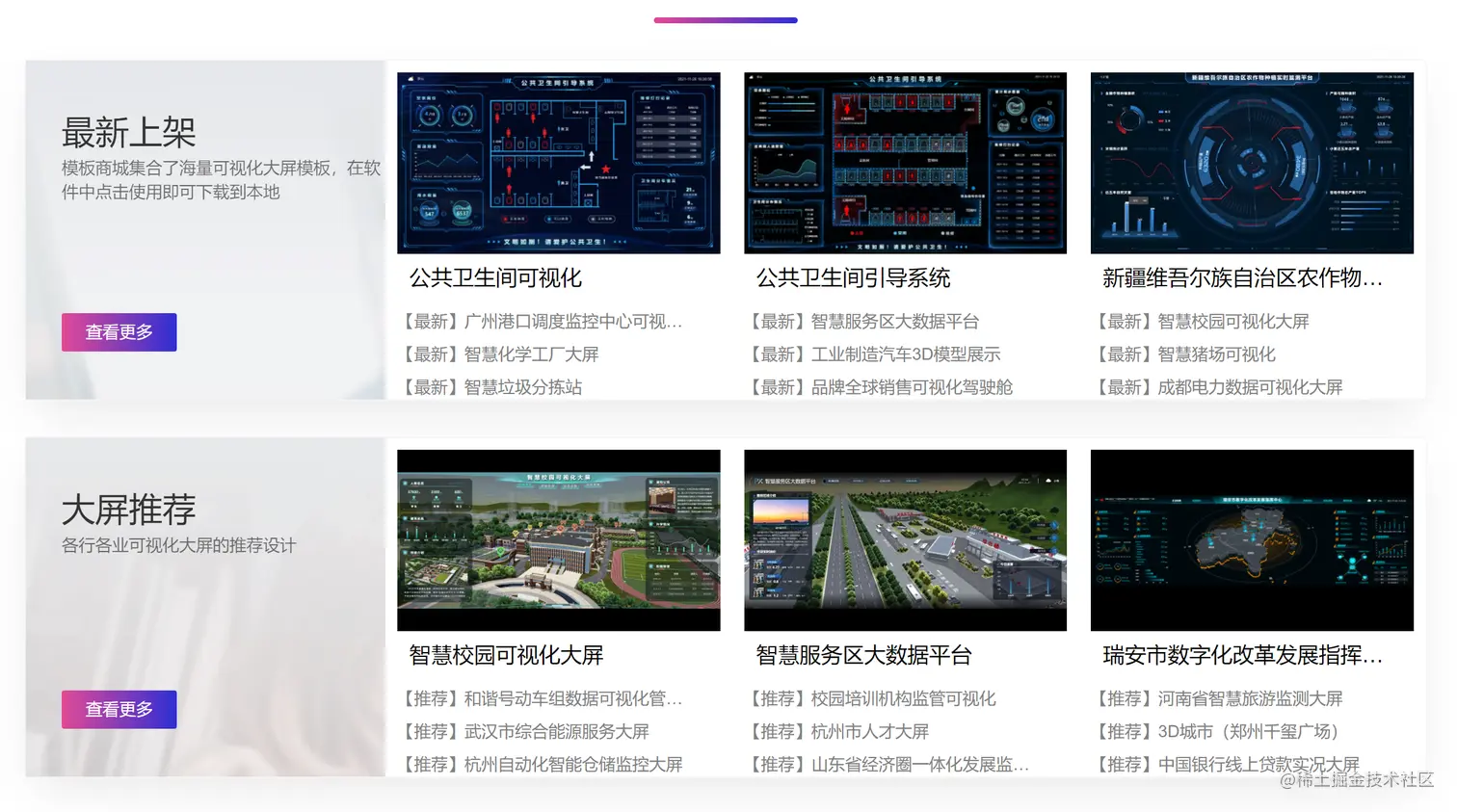Open 【推荐】杭州自动化智能仓储监控大屏 link

tap(541, 765)
